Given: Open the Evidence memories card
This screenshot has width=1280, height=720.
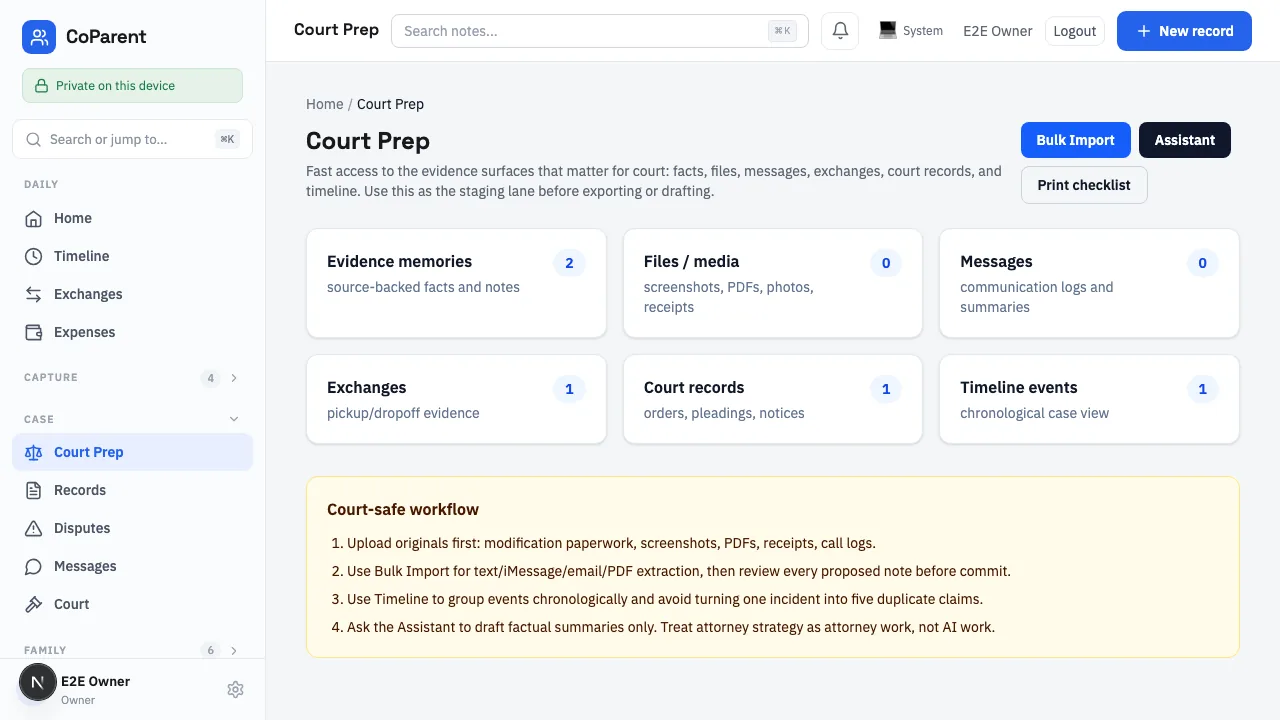Looking at the screenshot, I should point(456,283).
